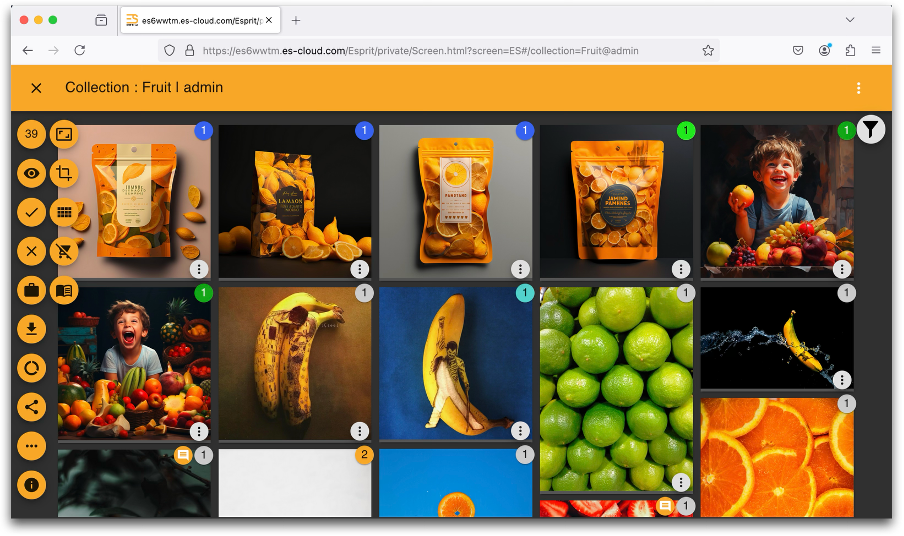Open menu on boy holding orange image
The width and height of the screenshot is (904, 536).
tap(842, 269)
